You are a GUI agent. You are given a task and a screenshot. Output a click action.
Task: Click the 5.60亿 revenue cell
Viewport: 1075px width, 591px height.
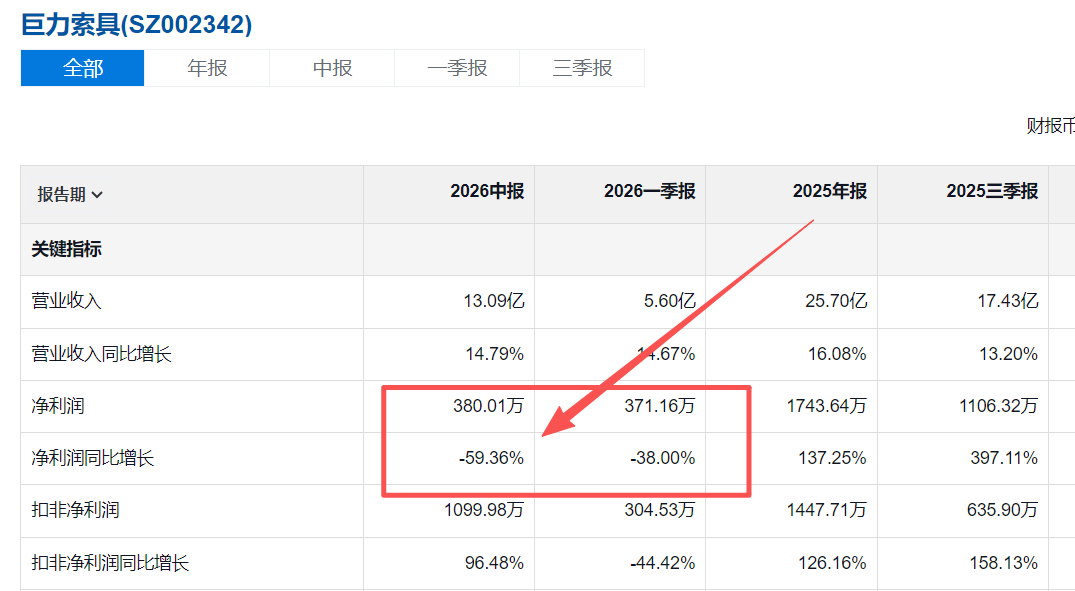coord(670,301)
